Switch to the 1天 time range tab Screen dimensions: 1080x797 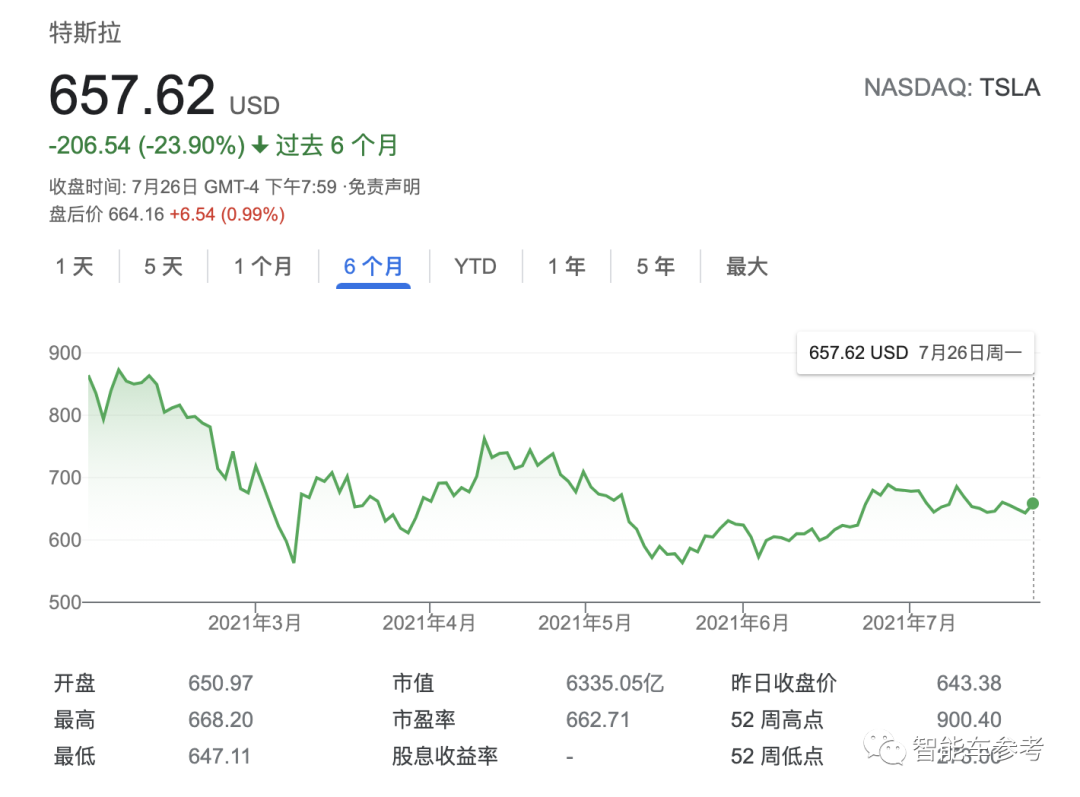tap(73, 266)
